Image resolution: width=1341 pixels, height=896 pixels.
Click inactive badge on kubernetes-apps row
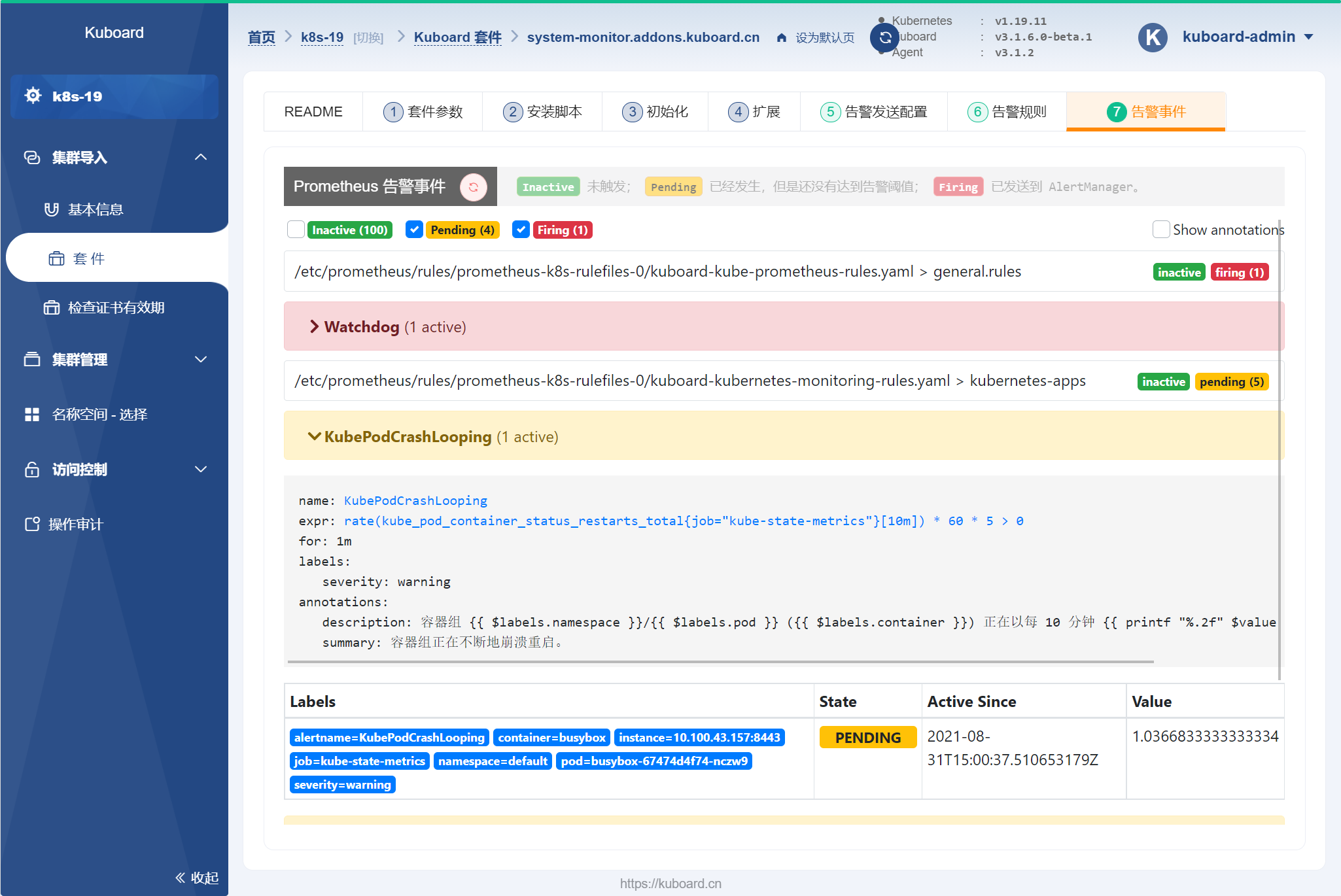click(x=1163, y=381)
